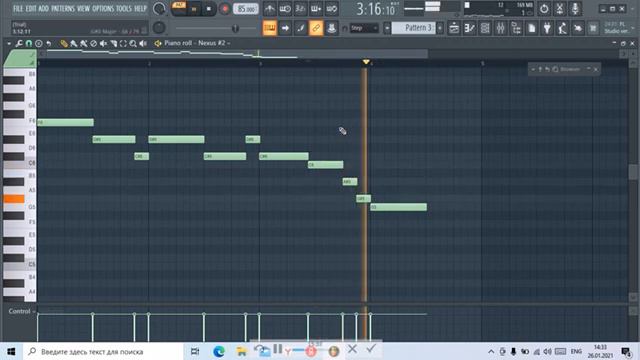Open the piano roll stamp tool
This screenshot has width=640, height=360.
point(38,43)
